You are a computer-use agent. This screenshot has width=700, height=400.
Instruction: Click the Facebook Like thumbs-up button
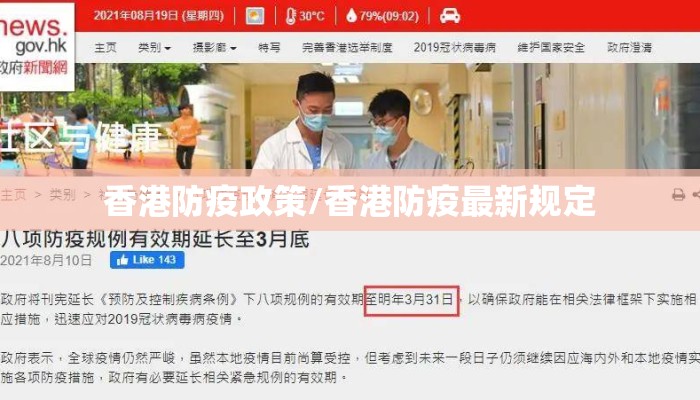147,260
